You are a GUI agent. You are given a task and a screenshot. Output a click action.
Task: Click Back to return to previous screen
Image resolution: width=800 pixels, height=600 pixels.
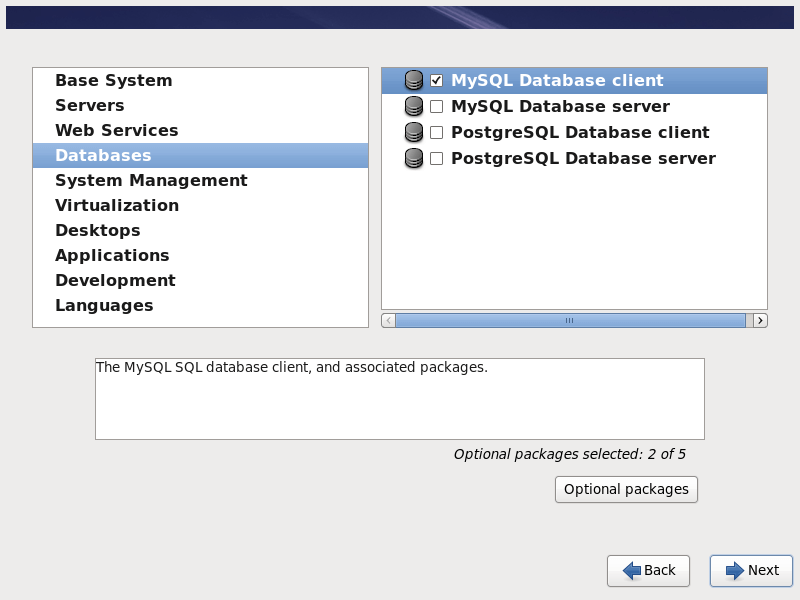(x=648, y=570)
